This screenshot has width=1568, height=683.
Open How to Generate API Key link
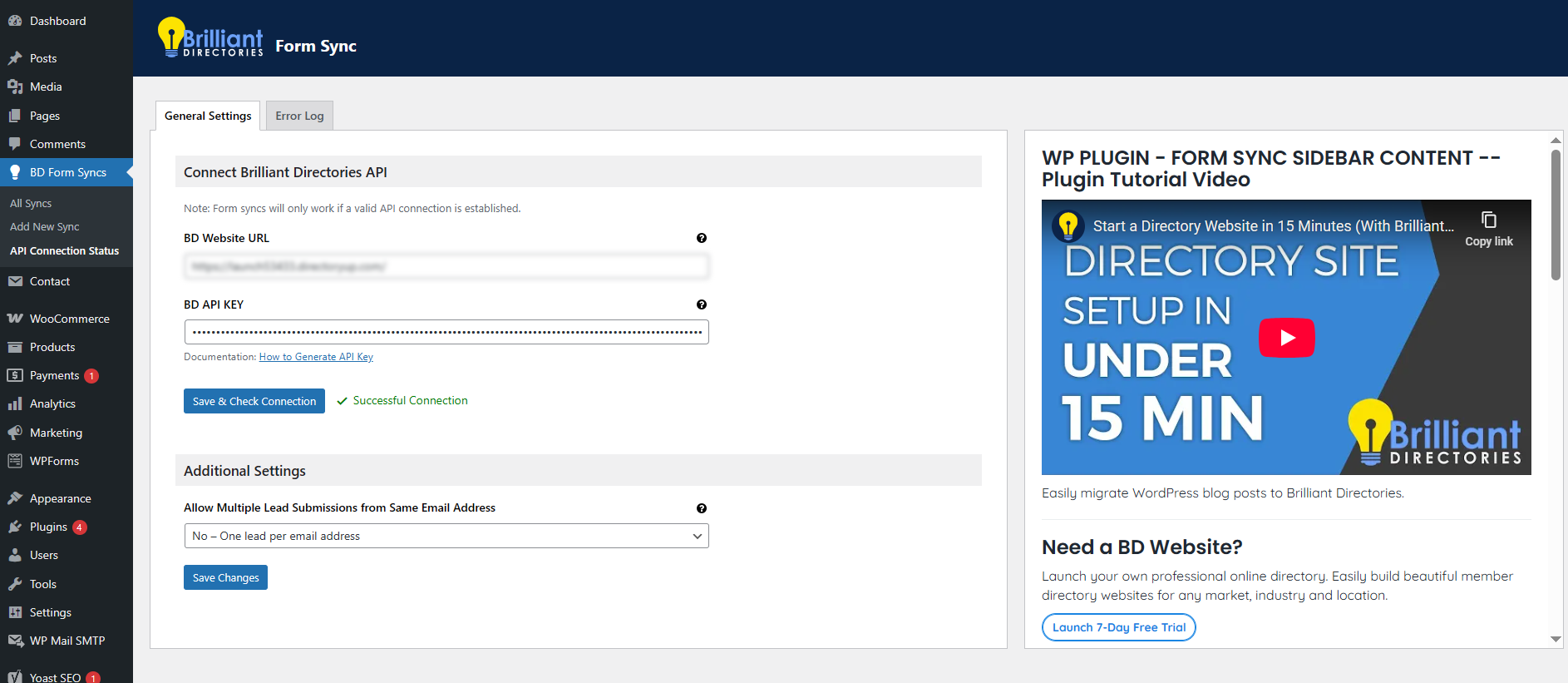pos(316,357)
